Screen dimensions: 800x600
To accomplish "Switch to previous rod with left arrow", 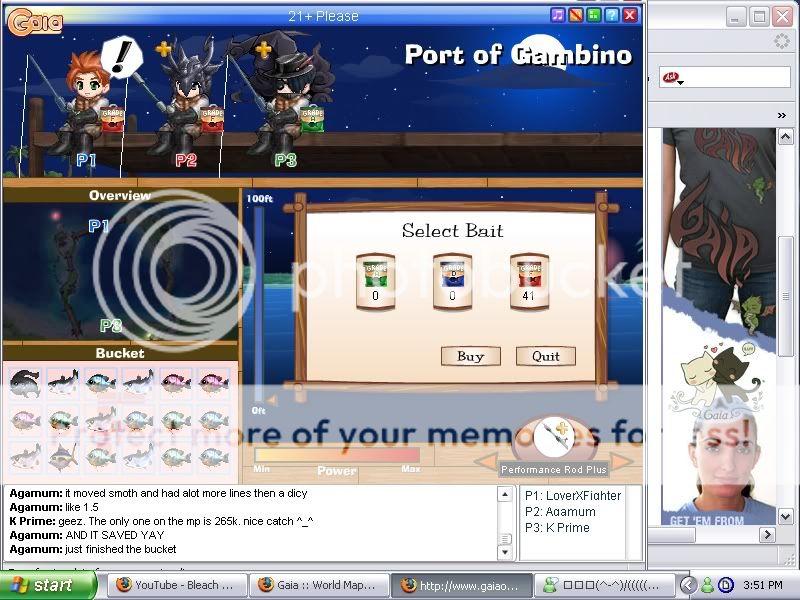I will (x=485, y=462).
